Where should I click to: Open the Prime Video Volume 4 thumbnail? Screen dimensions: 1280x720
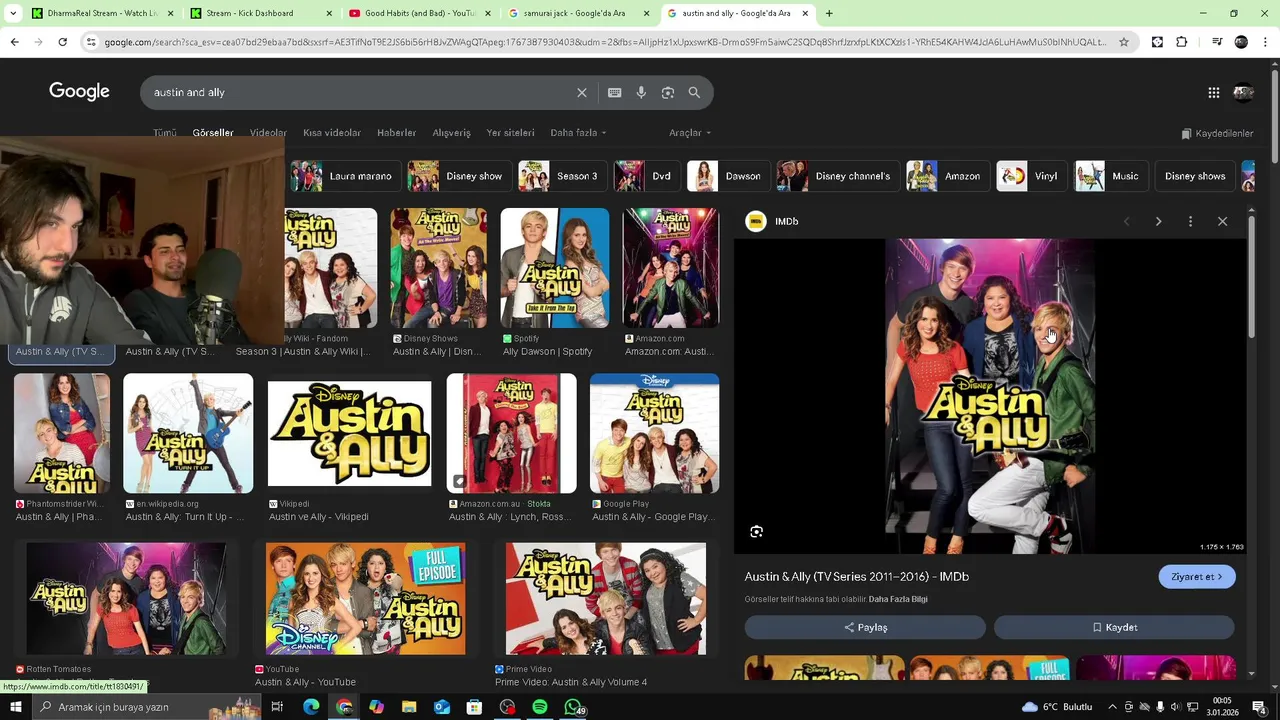coord(606,599)
